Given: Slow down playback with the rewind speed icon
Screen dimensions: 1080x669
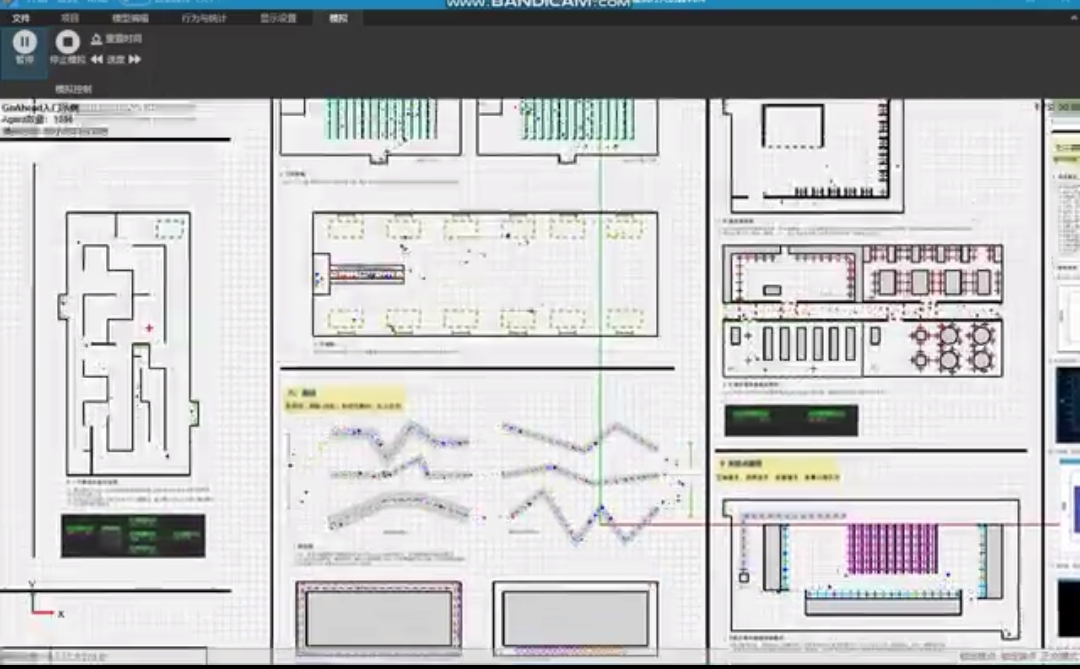Looking at the screenshot, I should [x=96, y=59].
